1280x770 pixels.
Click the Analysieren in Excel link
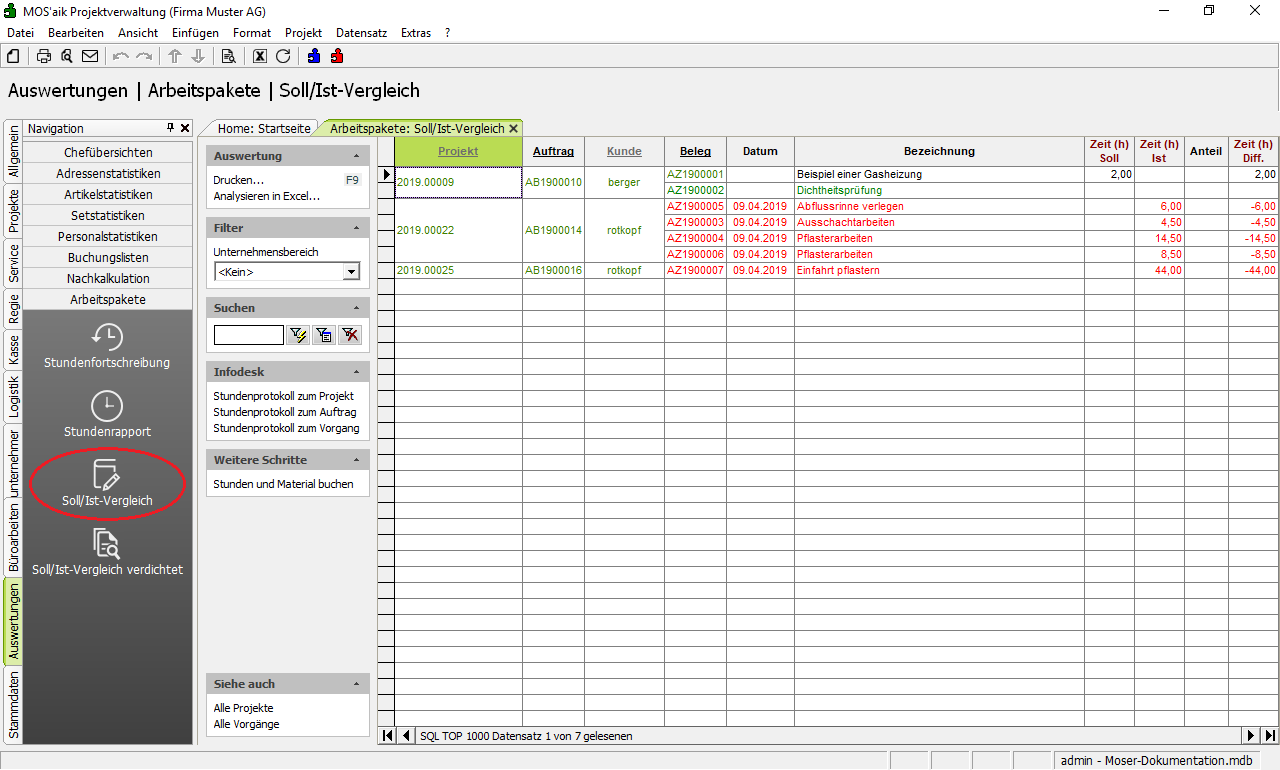(x=266, y=196)
